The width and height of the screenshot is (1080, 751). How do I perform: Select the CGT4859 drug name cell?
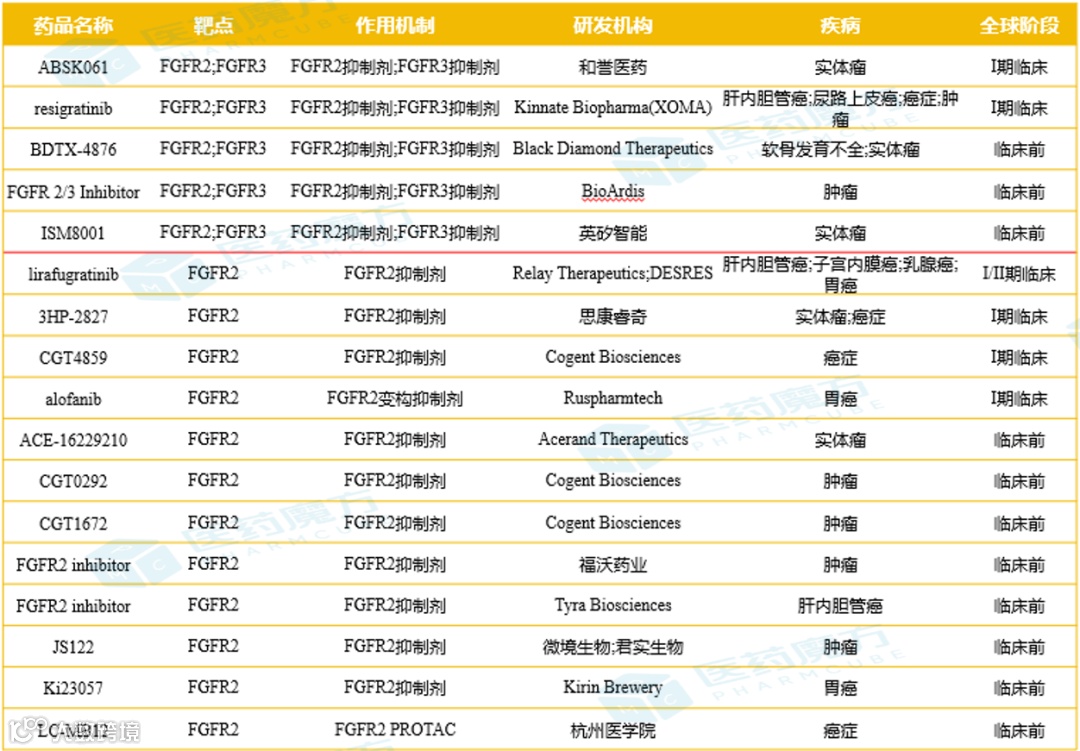coord(73,358)
